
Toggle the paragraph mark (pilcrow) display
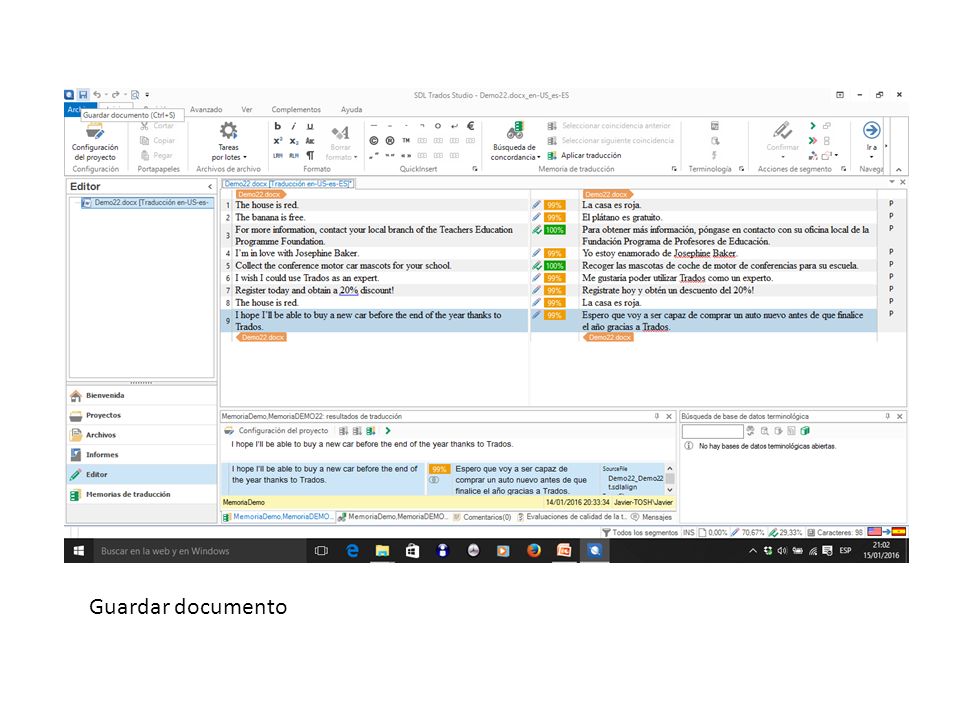(310, 156)
